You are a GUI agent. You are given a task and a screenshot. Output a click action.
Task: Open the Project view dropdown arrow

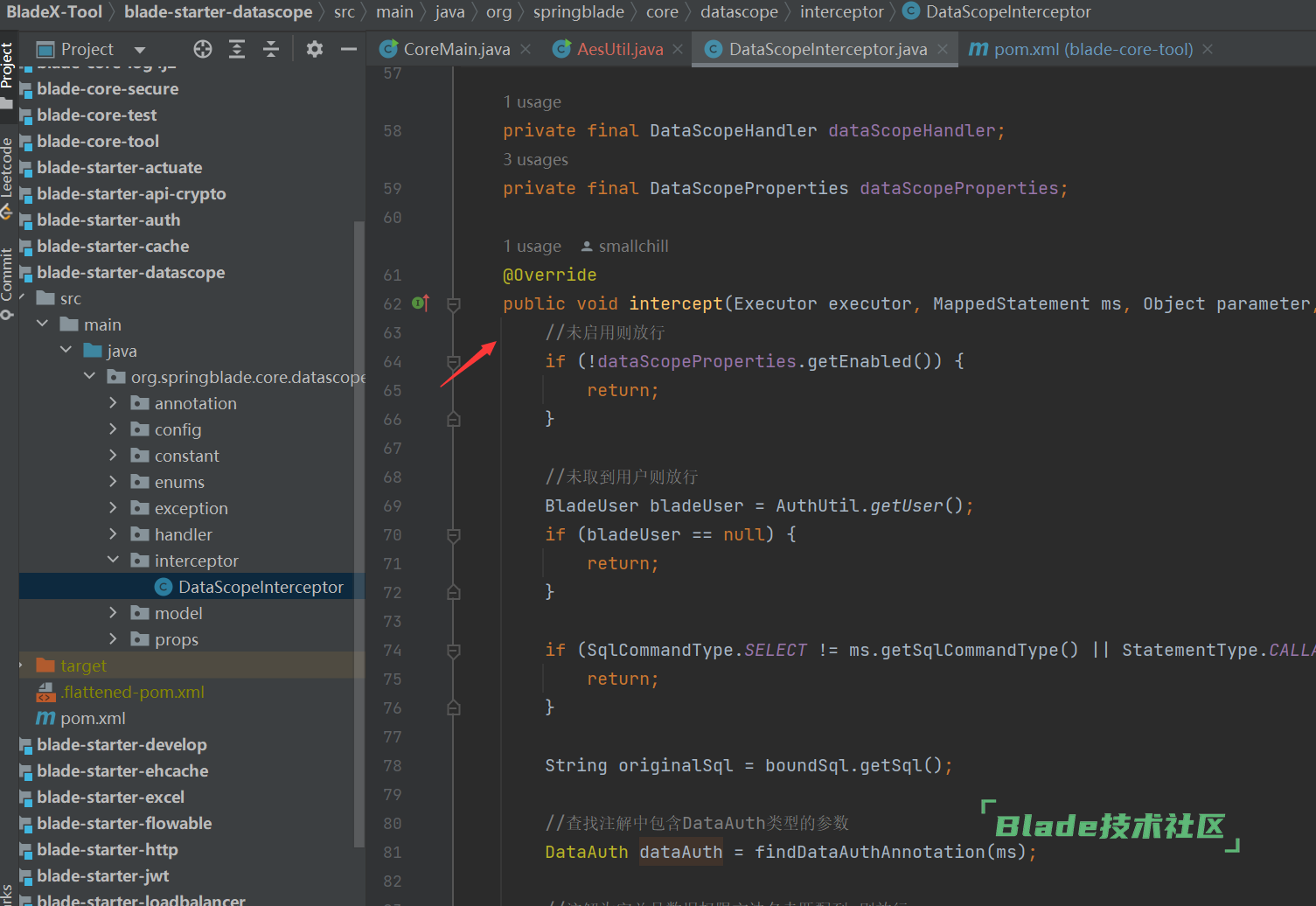click(140, 50)
